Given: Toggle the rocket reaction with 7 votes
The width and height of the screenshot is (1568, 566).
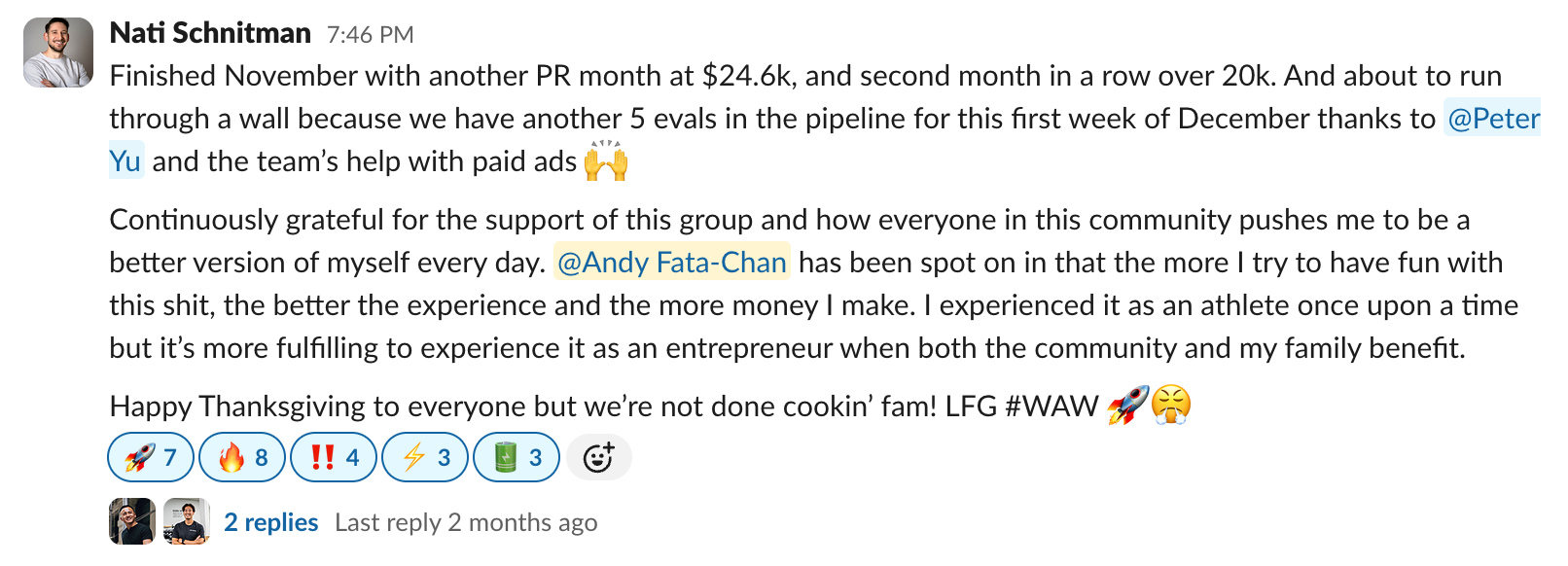Looking at the screenshot, I should [x=151, y=457].
